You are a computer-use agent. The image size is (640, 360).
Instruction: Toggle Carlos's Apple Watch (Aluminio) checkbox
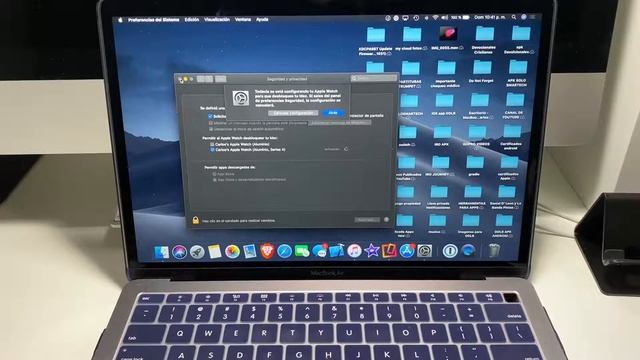pyautogui.click(x=212, y=144)
